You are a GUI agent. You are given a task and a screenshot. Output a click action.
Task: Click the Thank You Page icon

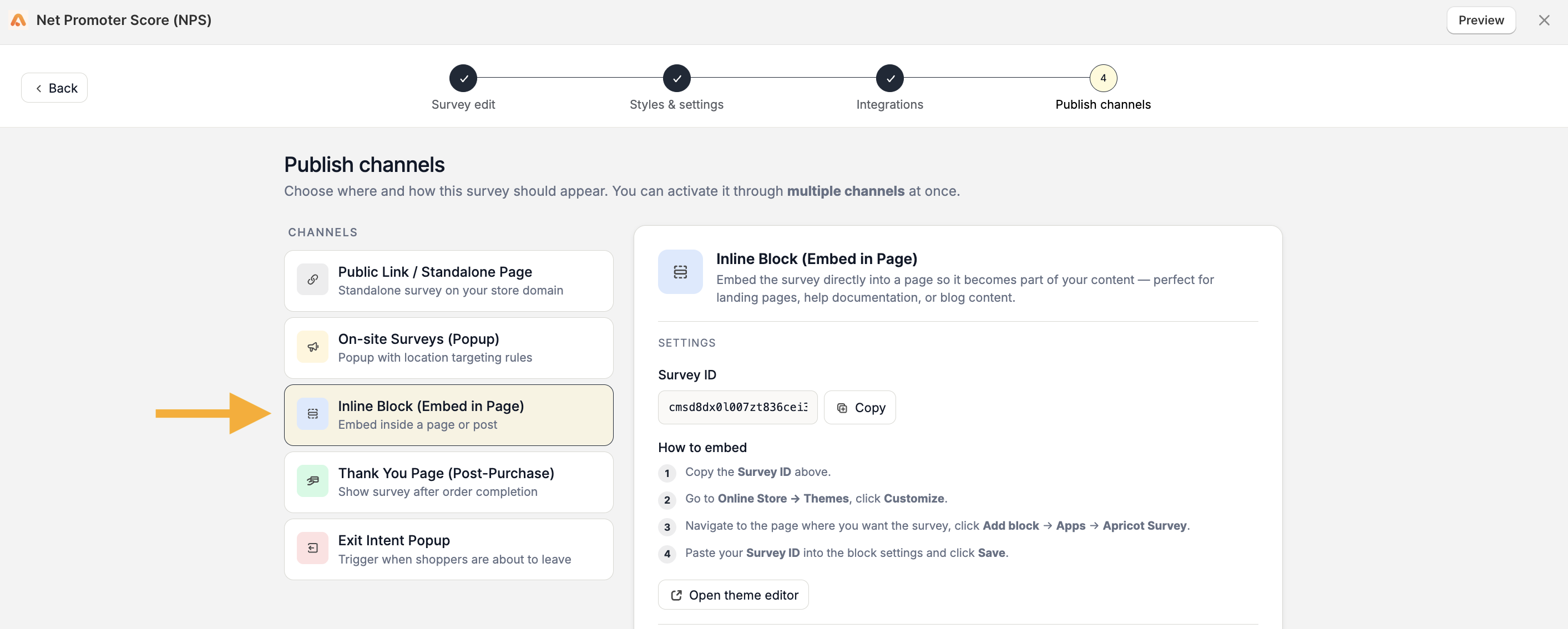pyautogui.click(x=312, y=481)
